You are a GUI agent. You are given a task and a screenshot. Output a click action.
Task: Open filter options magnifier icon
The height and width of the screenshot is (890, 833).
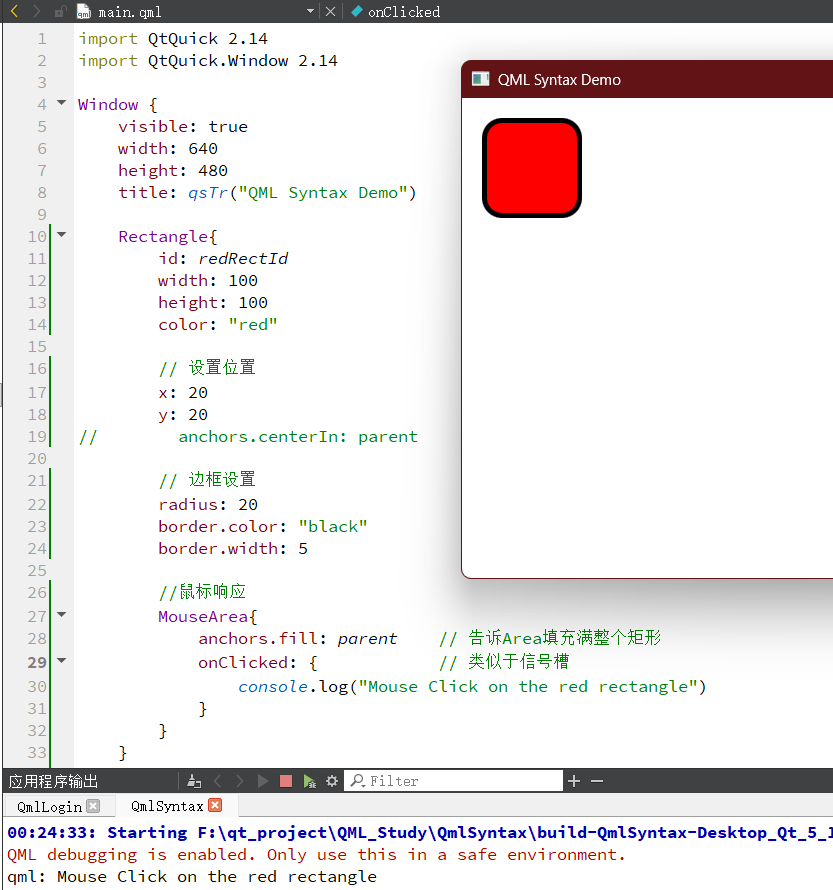click(357, 780)
